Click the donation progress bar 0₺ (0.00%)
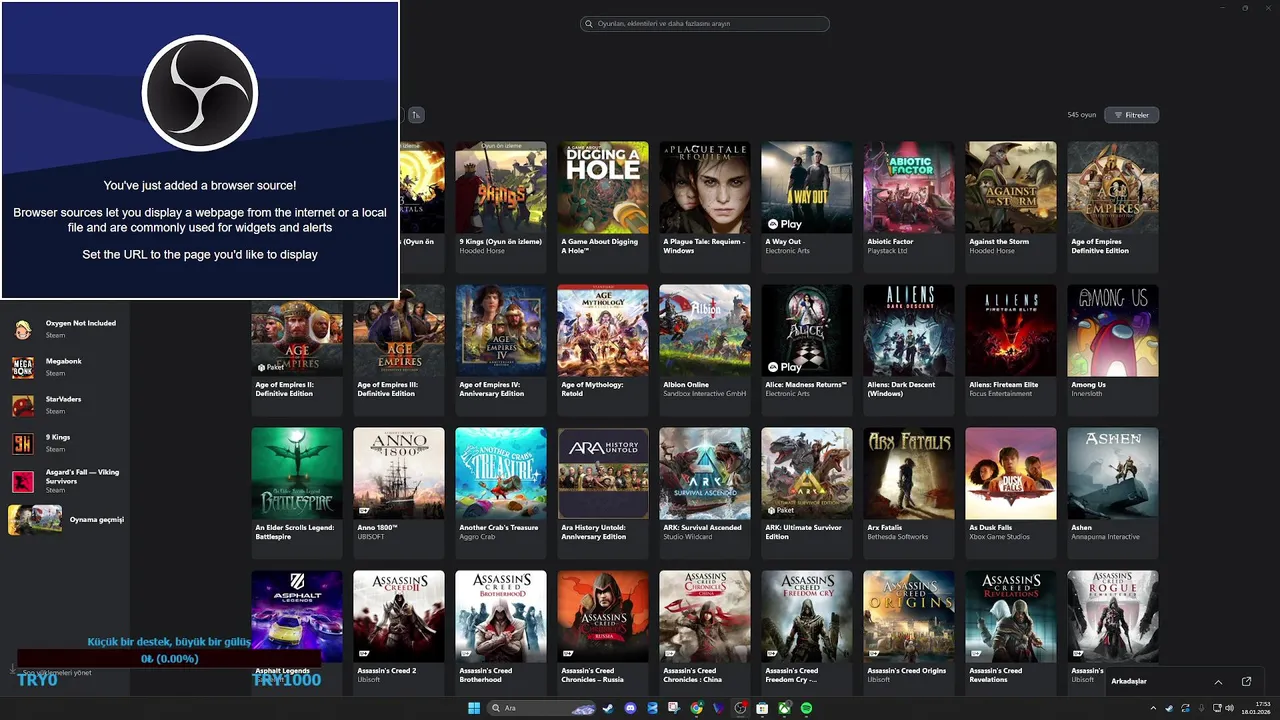Viewport: 1280px width, 720px height. tap(169, 659)
